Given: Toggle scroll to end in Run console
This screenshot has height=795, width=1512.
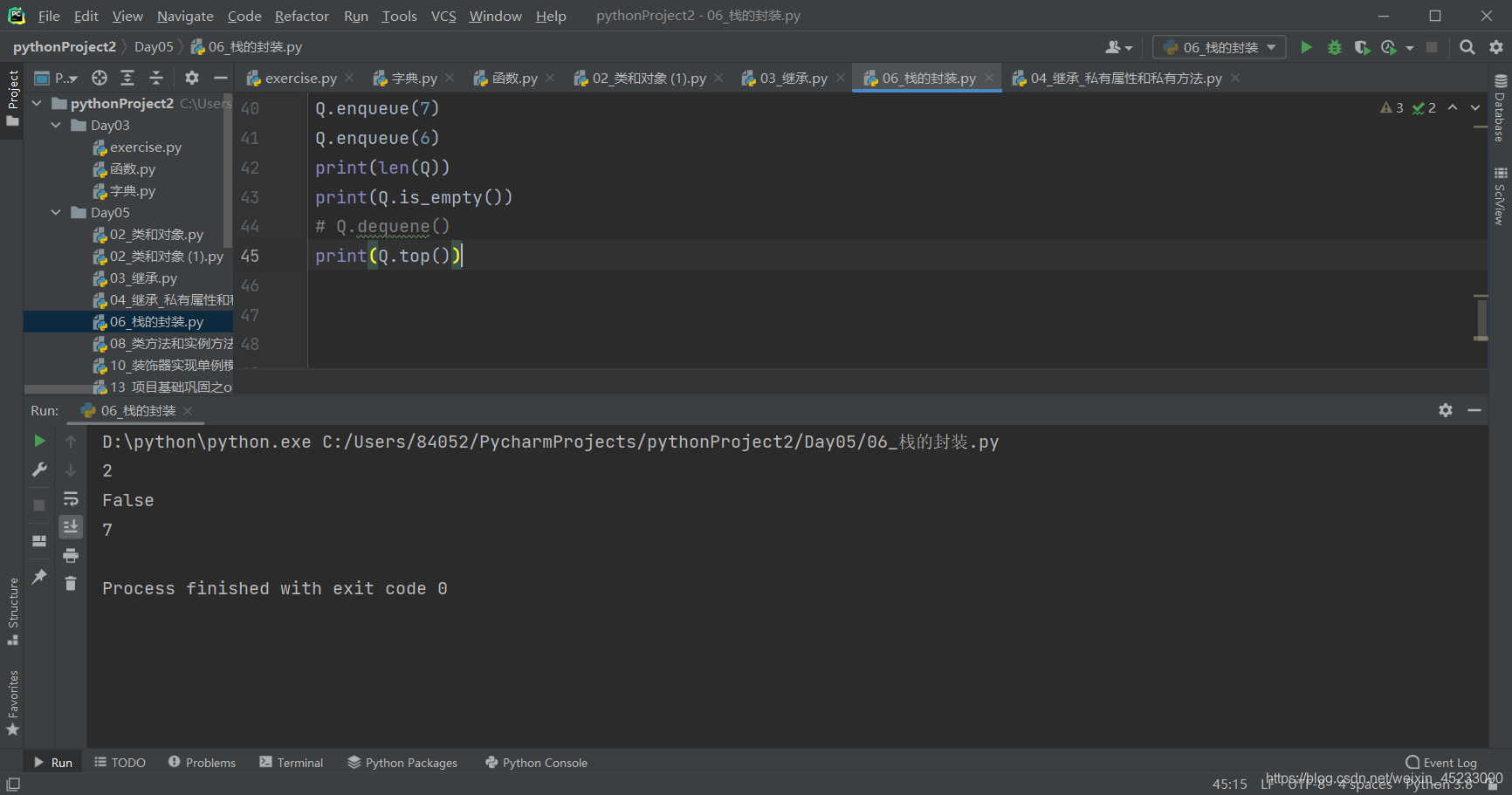Looking at the screenshot, I should pos(71,526).
